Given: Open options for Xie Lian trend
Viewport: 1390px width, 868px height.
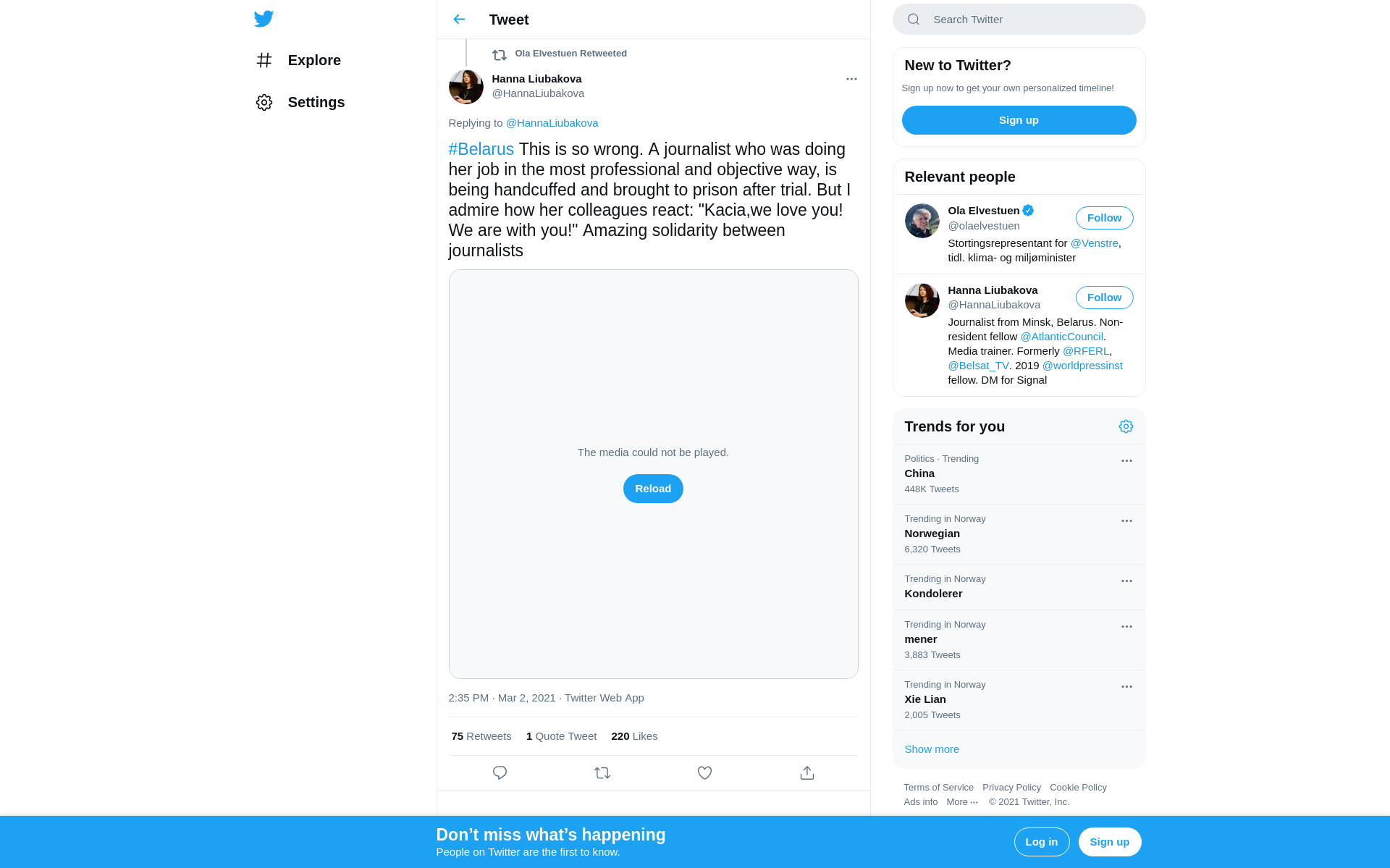Looking at the screenshot, I should tap(1126, 687).
